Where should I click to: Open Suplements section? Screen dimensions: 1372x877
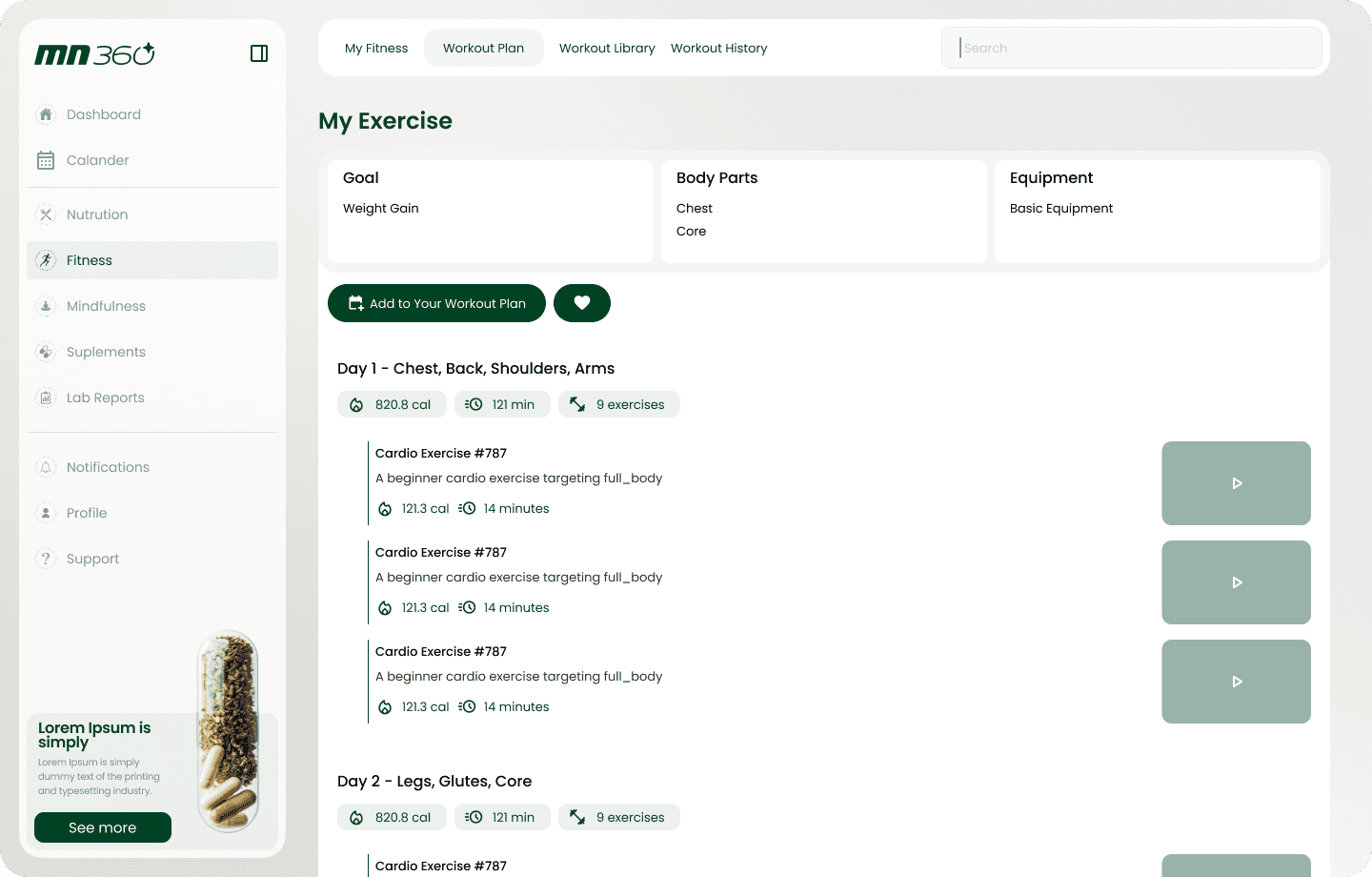point(152,352)
